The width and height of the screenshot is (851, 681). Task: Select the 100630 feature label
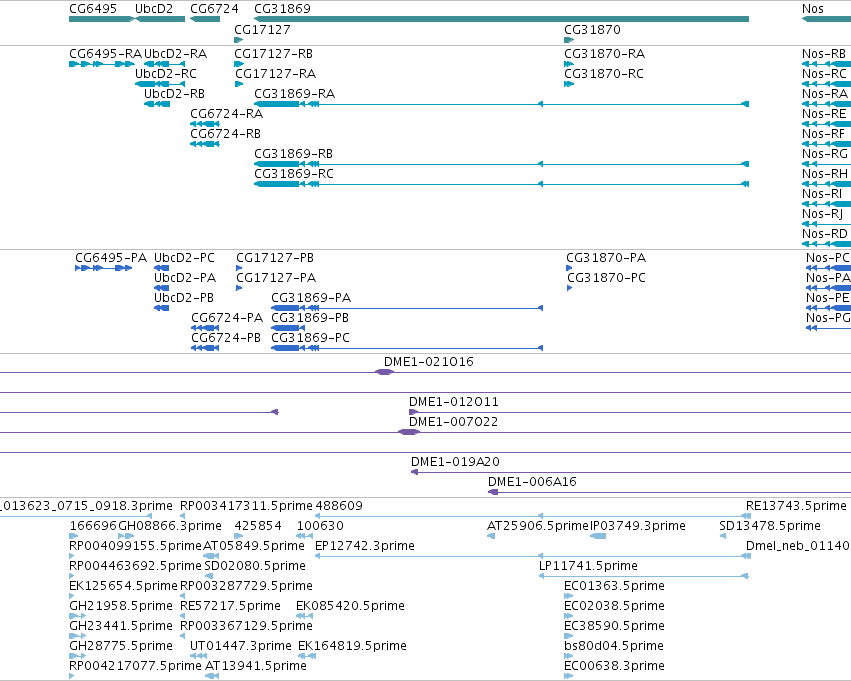click(x=320, y=526)
